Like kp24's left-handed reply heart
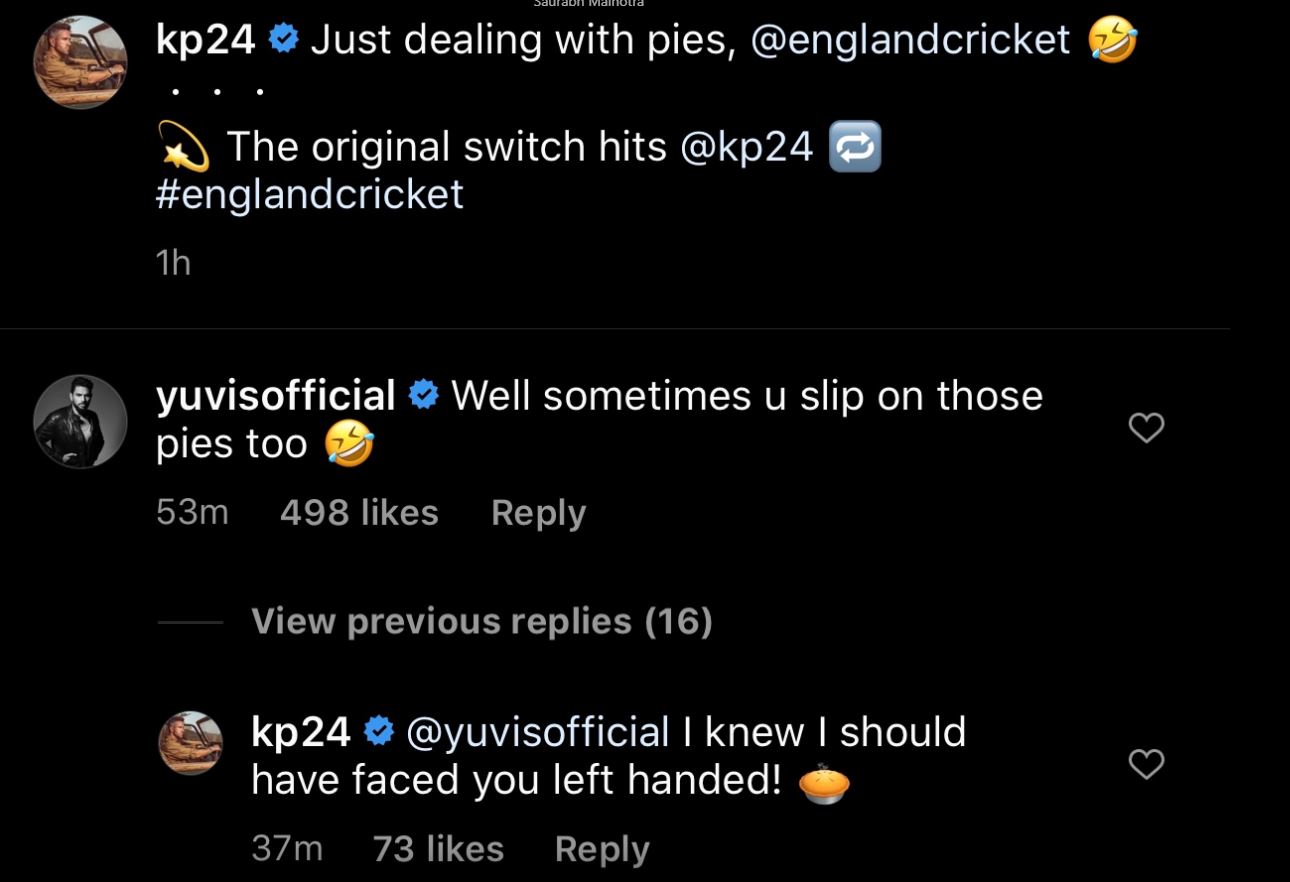1290x882 pixels. [1146, 764]
